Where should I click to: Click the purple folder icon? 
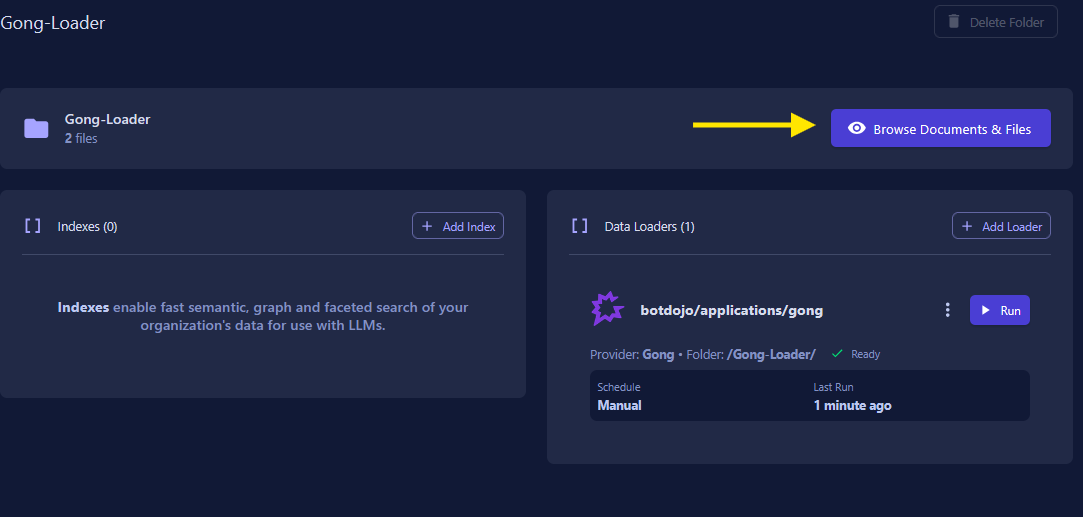[37, 128]
